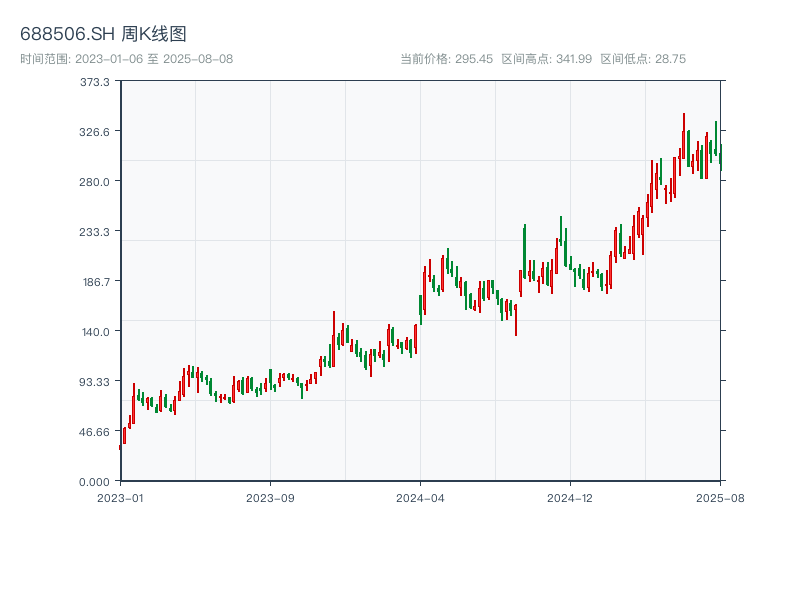Click the 2025-08 x-axis date label
The image size is (800, 600).
point(720,498)
